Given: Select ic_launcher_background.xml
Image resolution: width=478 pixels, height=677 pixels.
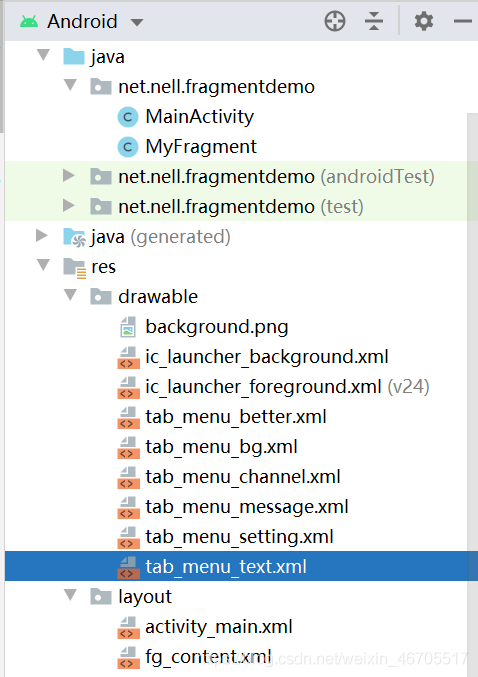Looking at the screenshot, I should click(x=267, y=357).
